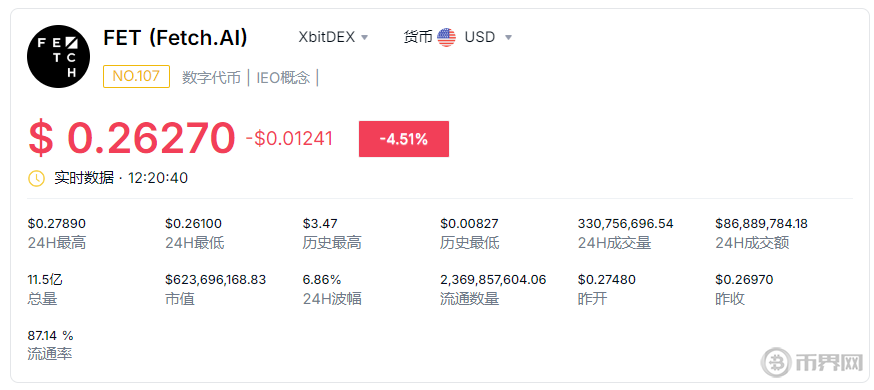Image resolution: width=874 pixels, height=390 pixels.
Task: Click the 币界网 watermark logo
Action: [x=812, y=363]
